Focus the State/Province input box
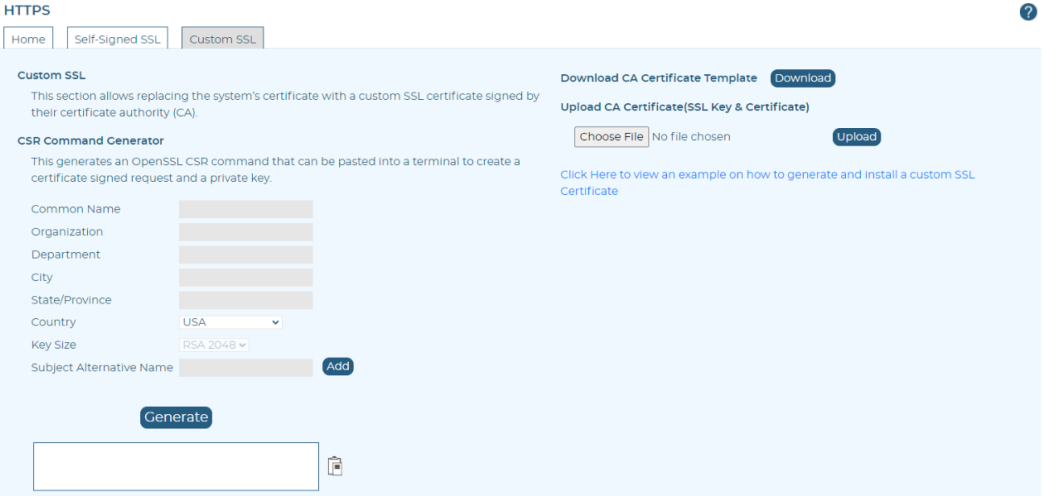This screenshot has height=496, width=1042. pos(245,300)
